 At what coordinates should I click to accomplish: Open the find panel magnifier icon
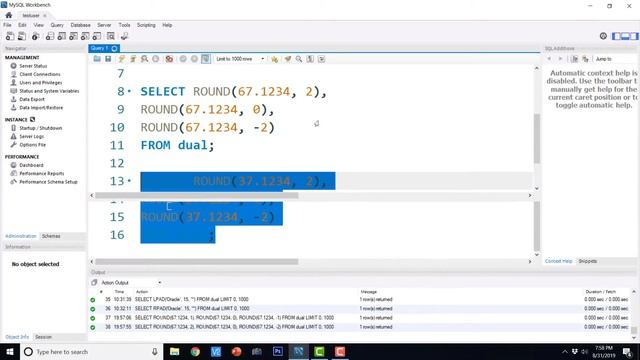(x=299, y=59)
